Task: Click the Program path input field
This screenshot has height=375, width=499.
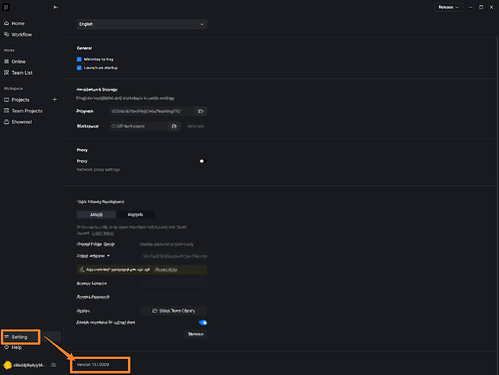Action: click(152, 111)
